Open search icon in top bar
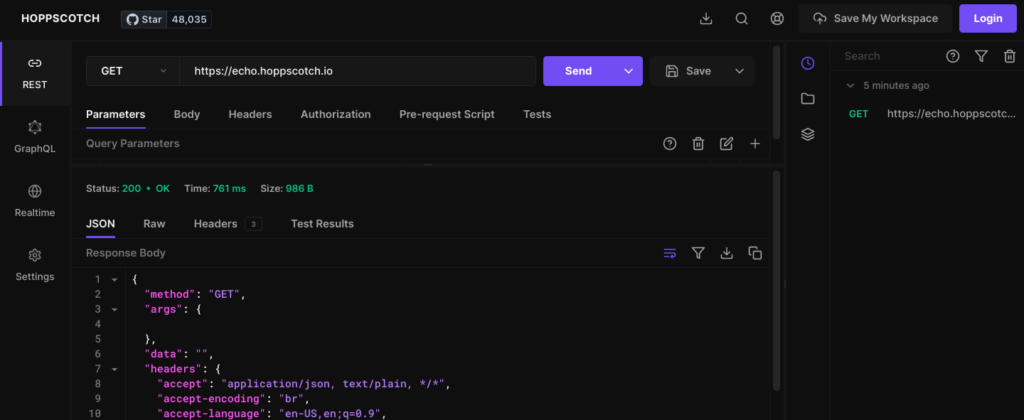 741,18
